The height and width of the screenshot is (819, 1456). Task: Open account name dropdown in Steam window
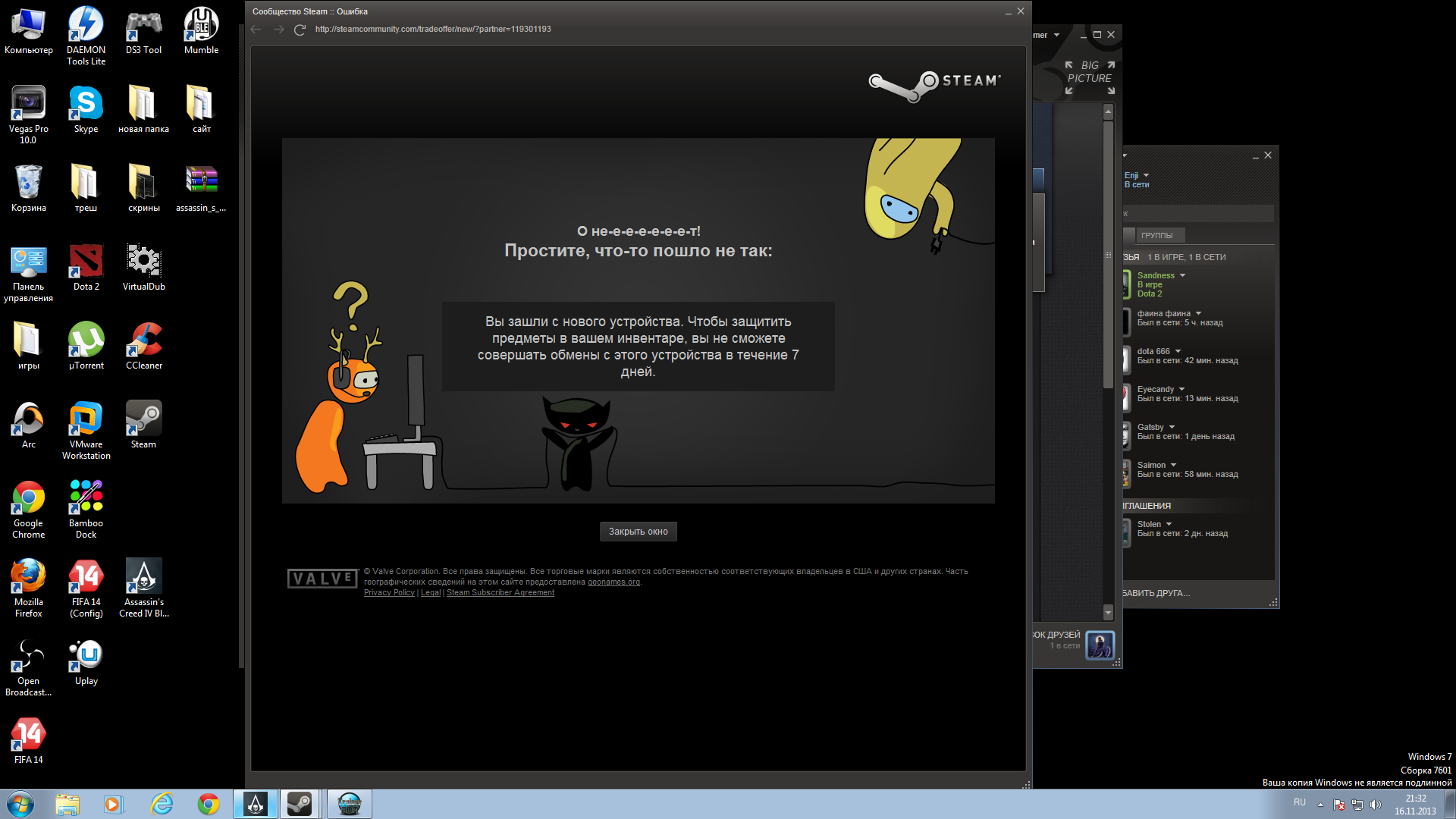[1056, 35]
